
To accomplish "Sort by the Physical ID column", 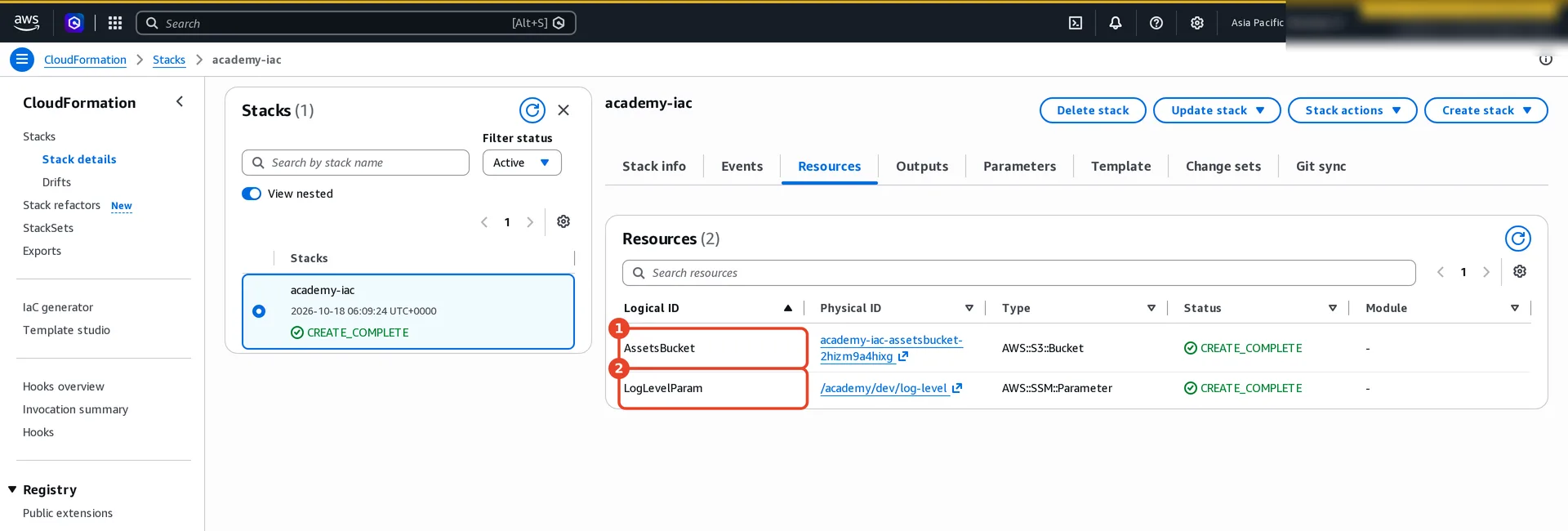I will coord(969,308).
